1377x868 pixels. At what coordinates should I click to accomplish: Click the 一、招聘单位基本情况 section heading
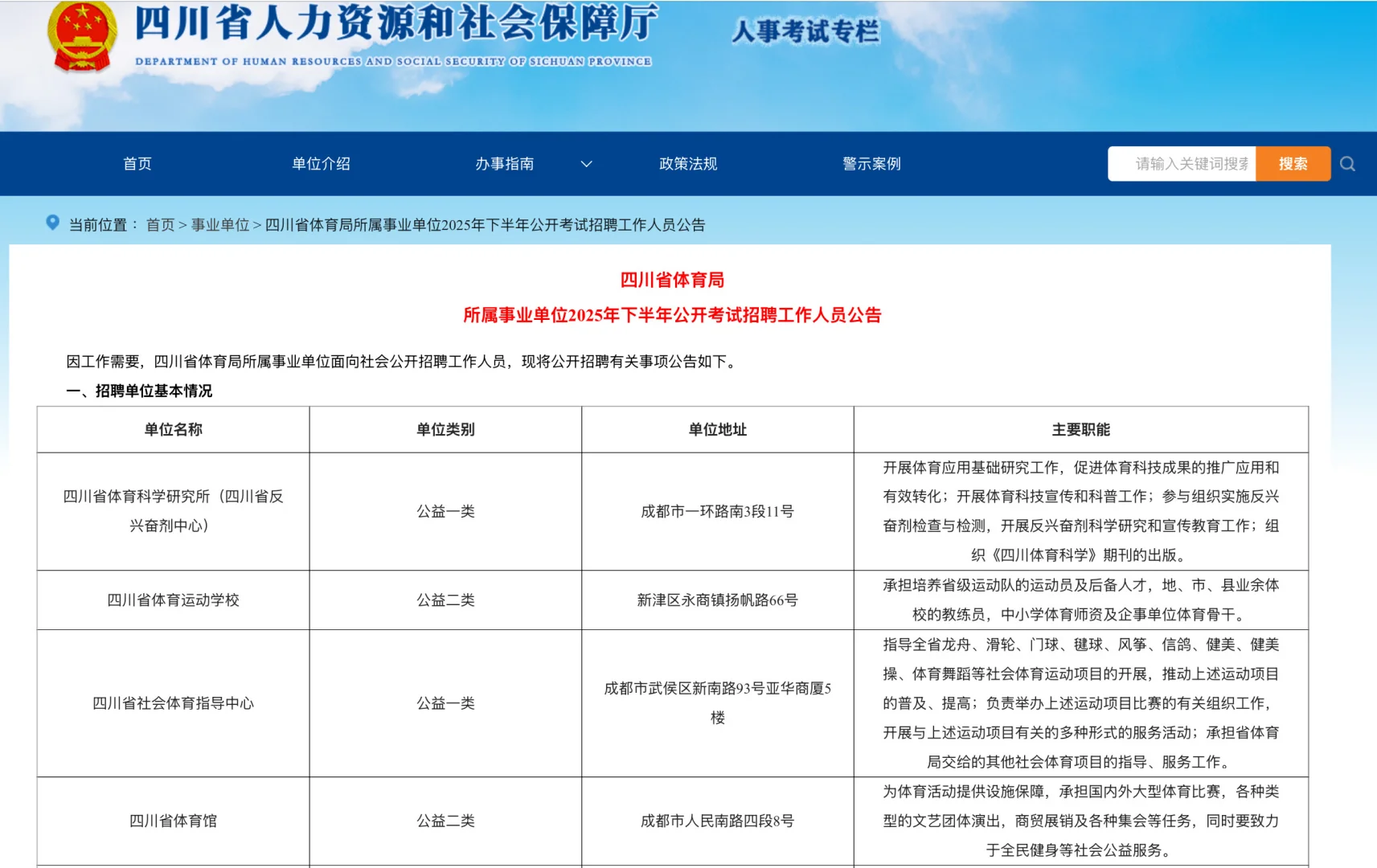point(139,391)
